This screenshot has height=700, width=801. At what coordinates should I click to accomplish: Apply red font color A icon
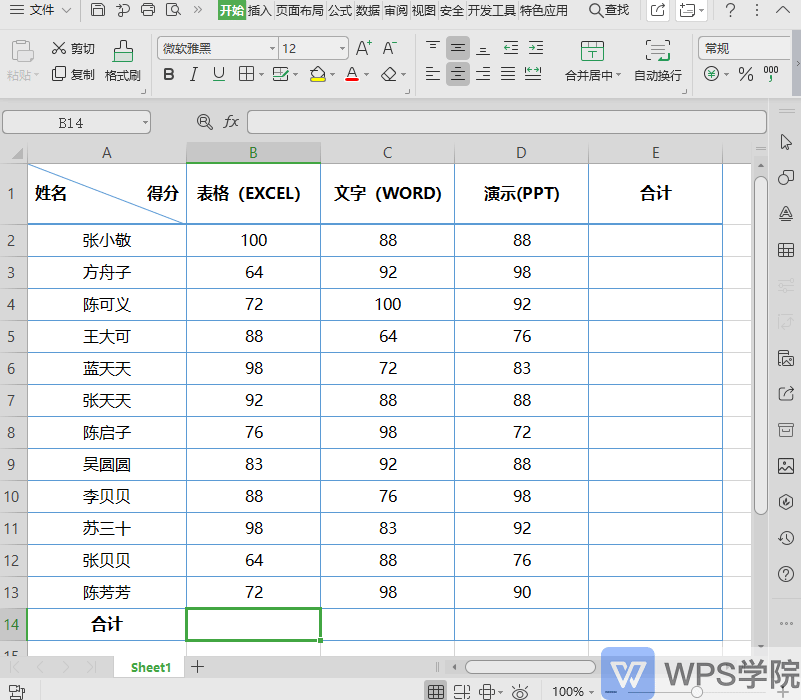(x=351, y=74)
